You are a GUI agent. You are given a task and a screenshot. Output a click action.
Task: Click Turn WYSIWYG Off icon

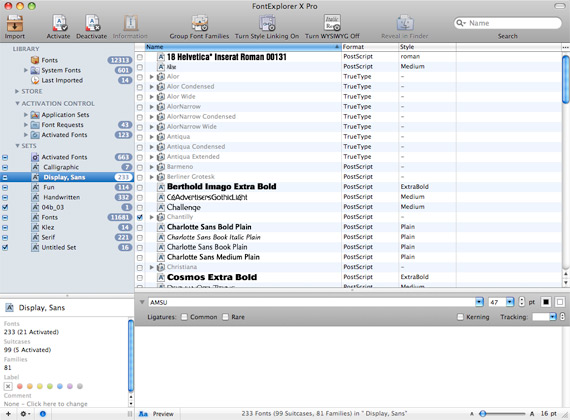(x=332, y=23)
